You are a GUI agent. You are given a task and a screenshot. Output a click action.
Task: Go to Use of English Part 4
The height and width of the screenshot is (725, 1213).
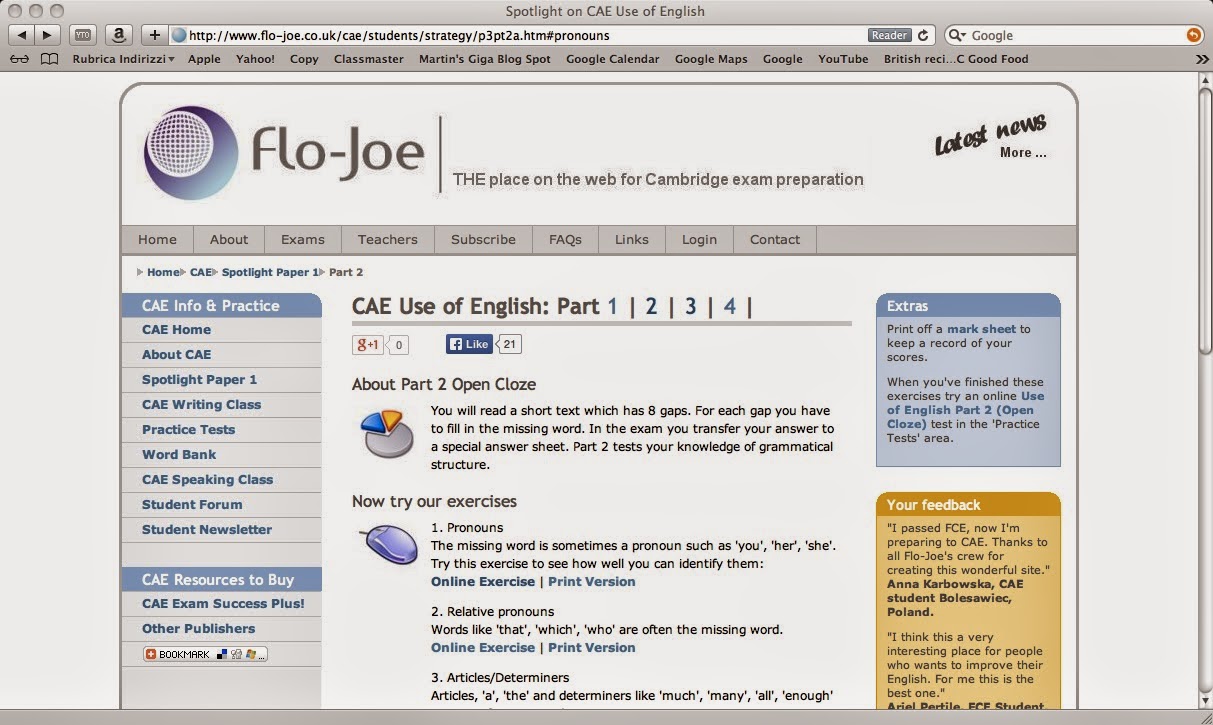click(x=729, y=307)
